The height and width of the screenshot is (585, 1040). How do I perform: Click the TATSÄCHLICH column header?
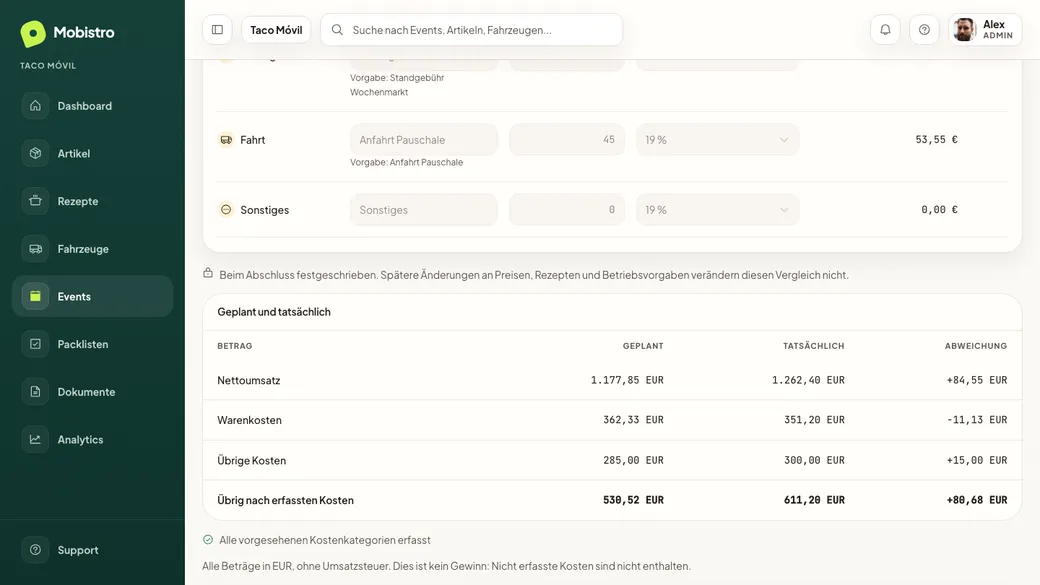click(814, 346)
